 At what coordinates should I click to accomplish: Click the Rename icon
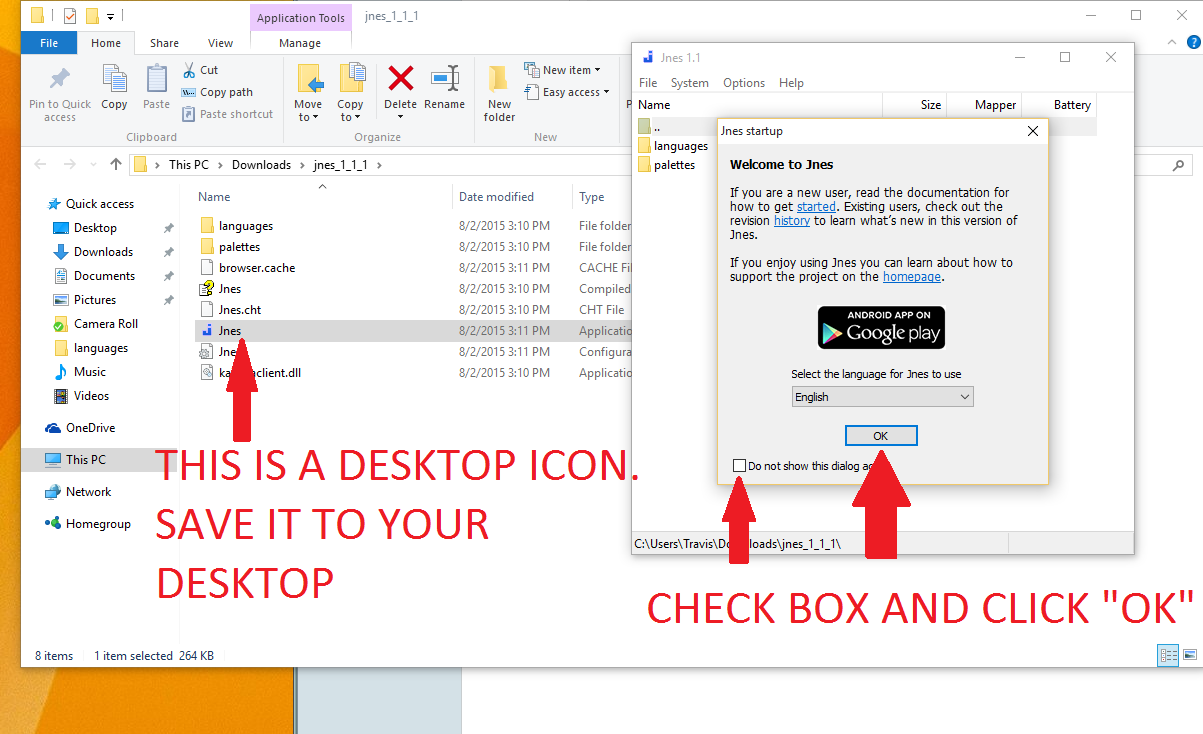pos(444,78)
